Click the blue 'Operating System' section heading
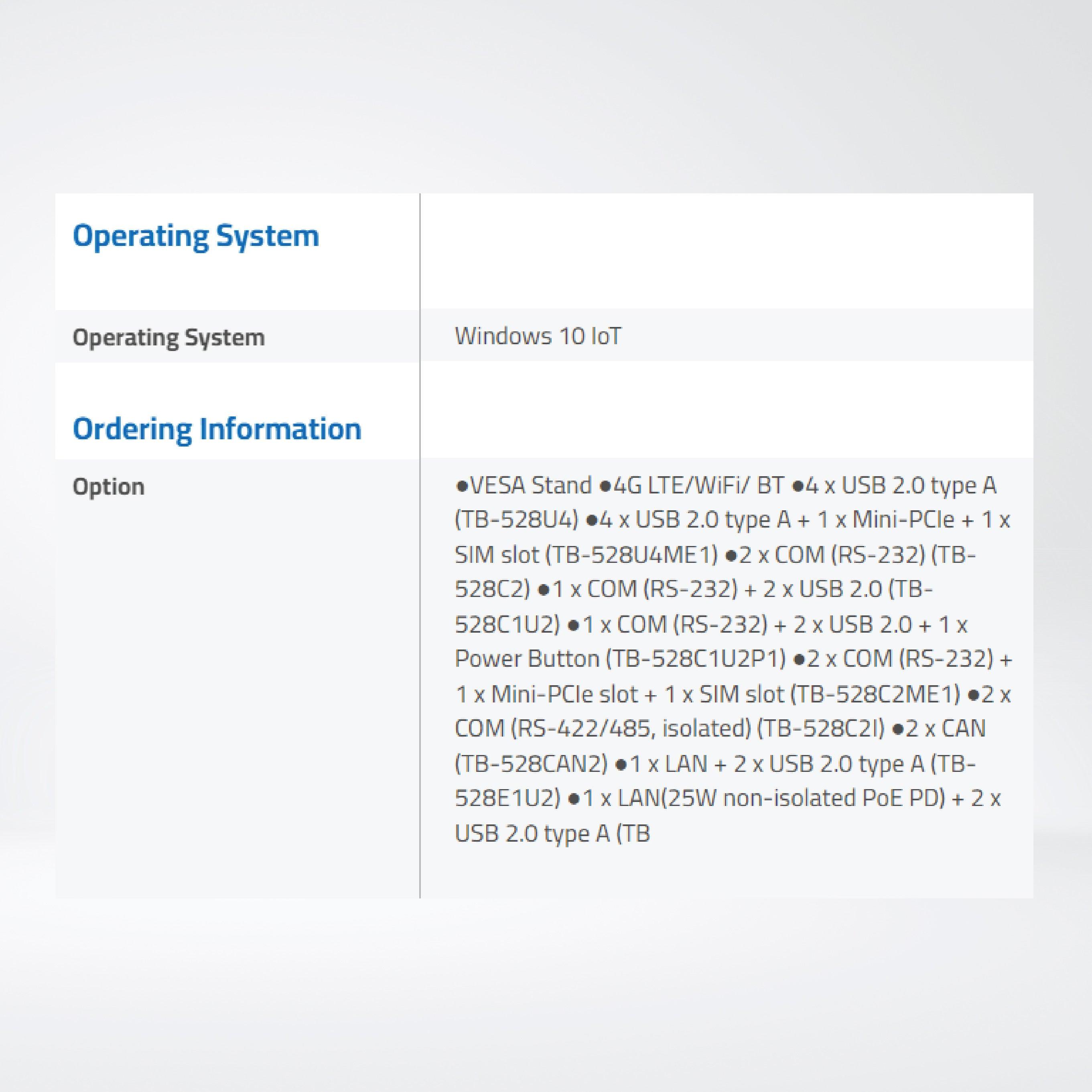Screen dimensions: 1092x1092 click(x=195, y=236)
